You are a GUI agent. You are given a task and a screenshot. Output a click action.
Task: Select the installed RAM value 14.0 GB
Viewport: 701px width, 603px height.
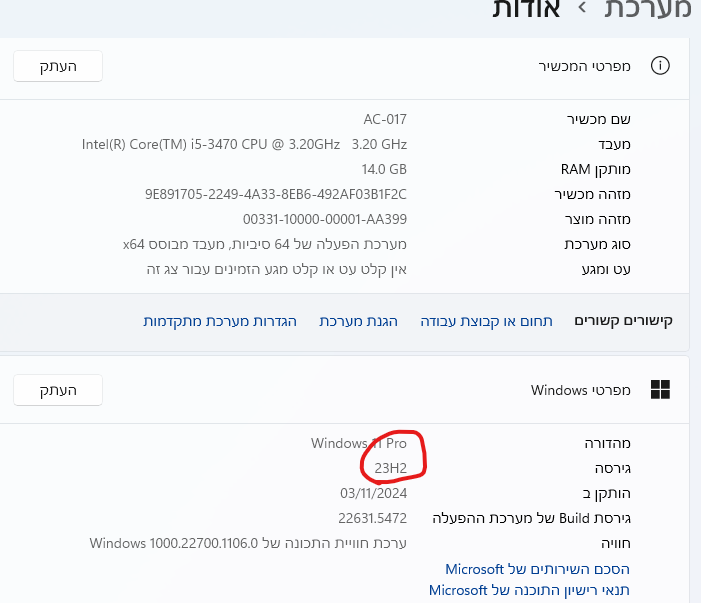384,169
